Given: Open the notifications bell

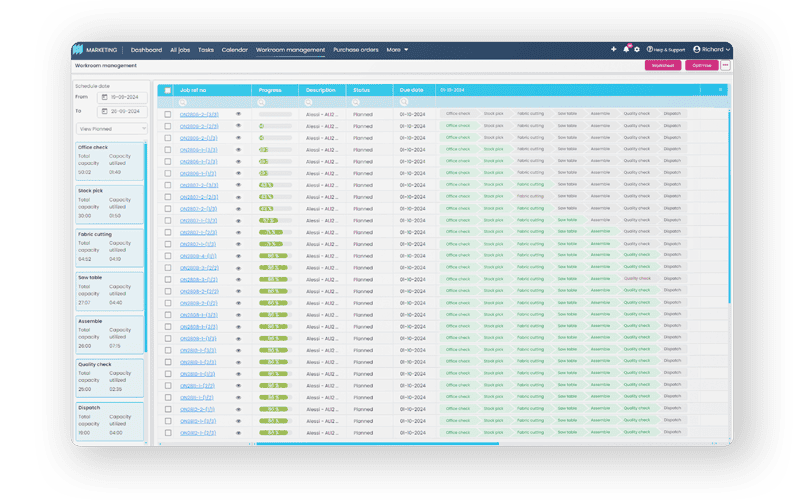Looking at the screenshot, I should tap(626, 49).
